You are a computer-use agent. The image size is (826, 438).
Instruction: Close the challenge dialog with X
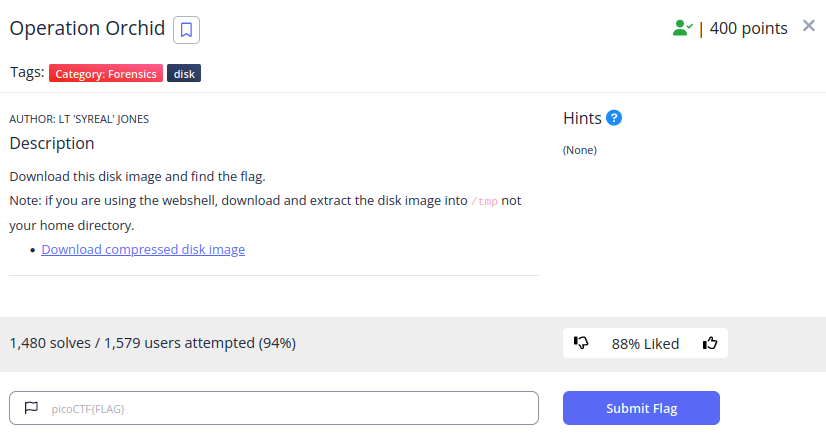(x=809, y=26)
